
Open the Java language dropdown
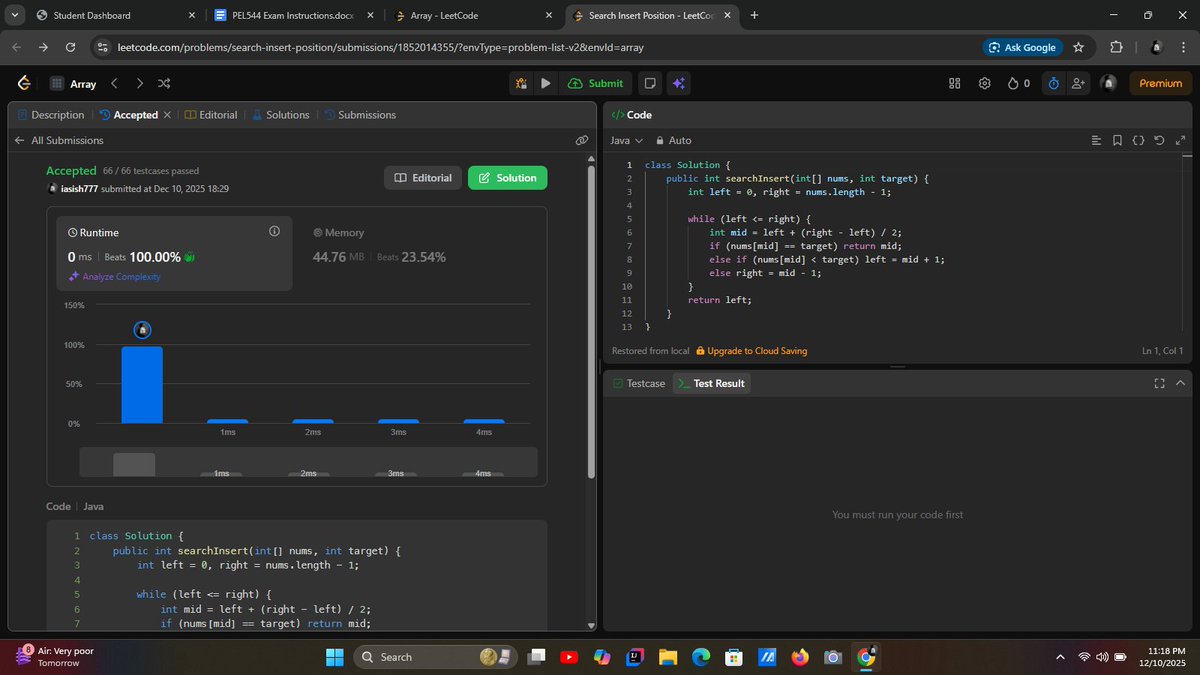pyautogui.click(x=625, y=140)
